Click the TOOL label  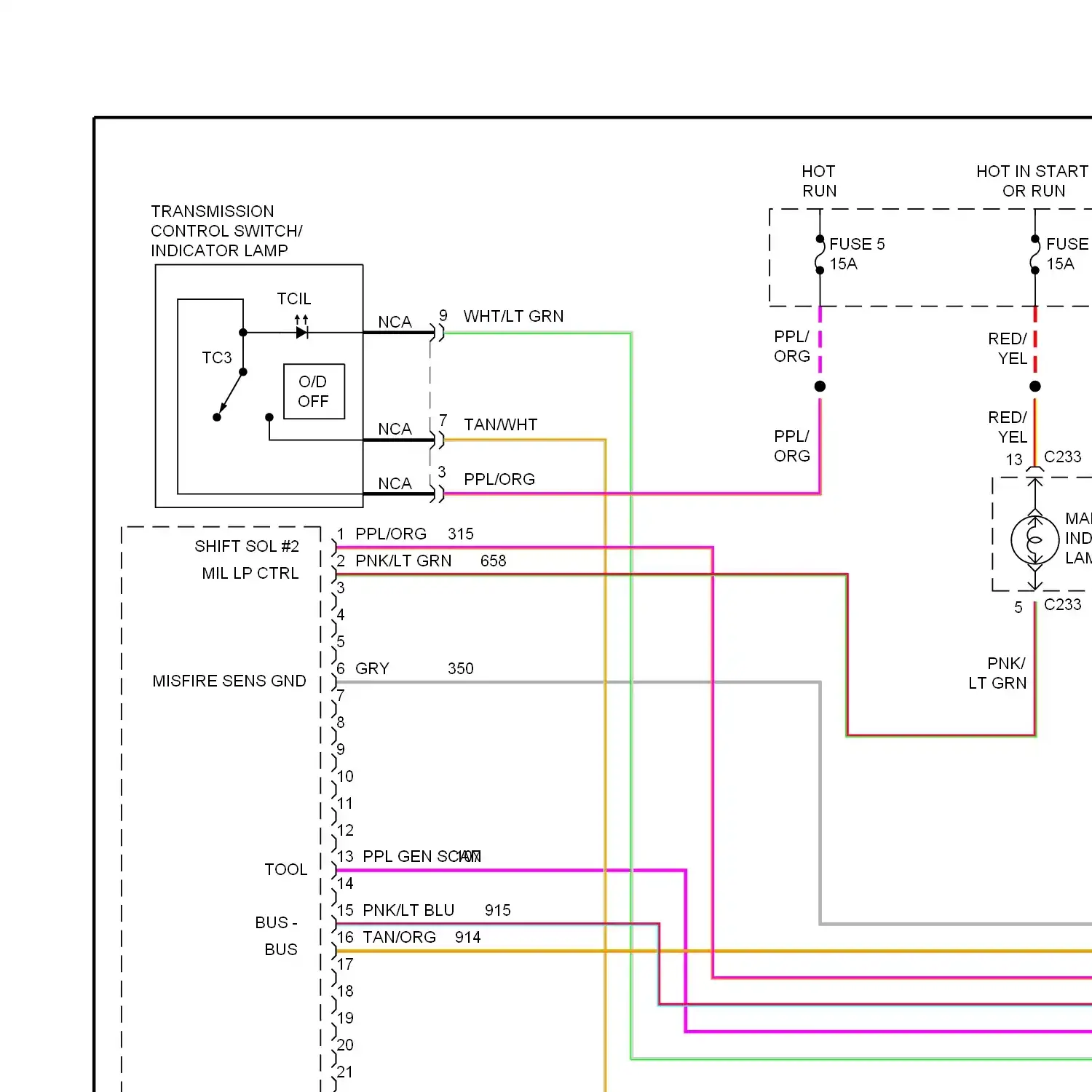[x=286, y=870]
